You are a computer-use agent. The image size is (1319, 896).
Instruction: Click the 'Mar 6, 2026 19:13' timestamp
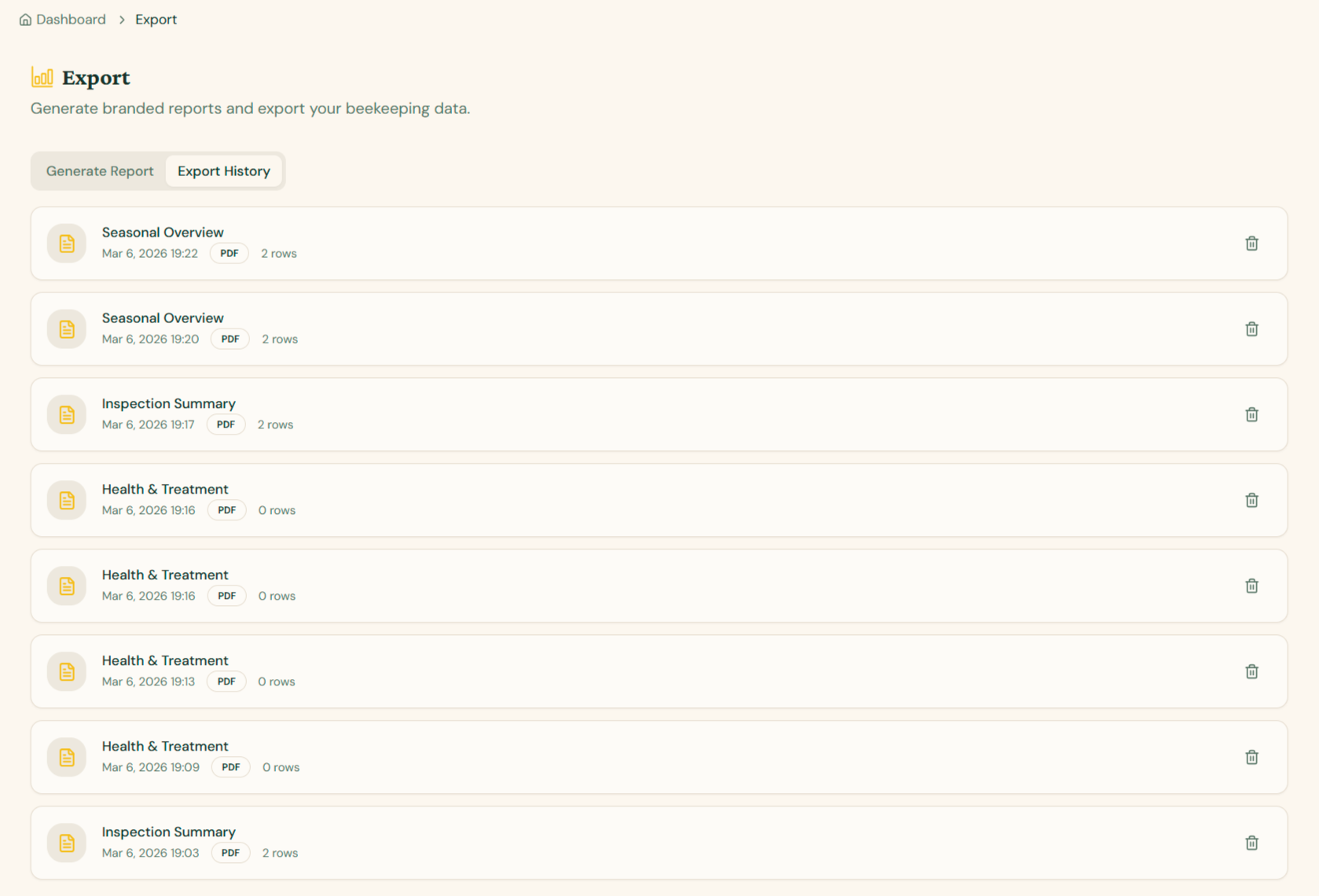(148, 682)
